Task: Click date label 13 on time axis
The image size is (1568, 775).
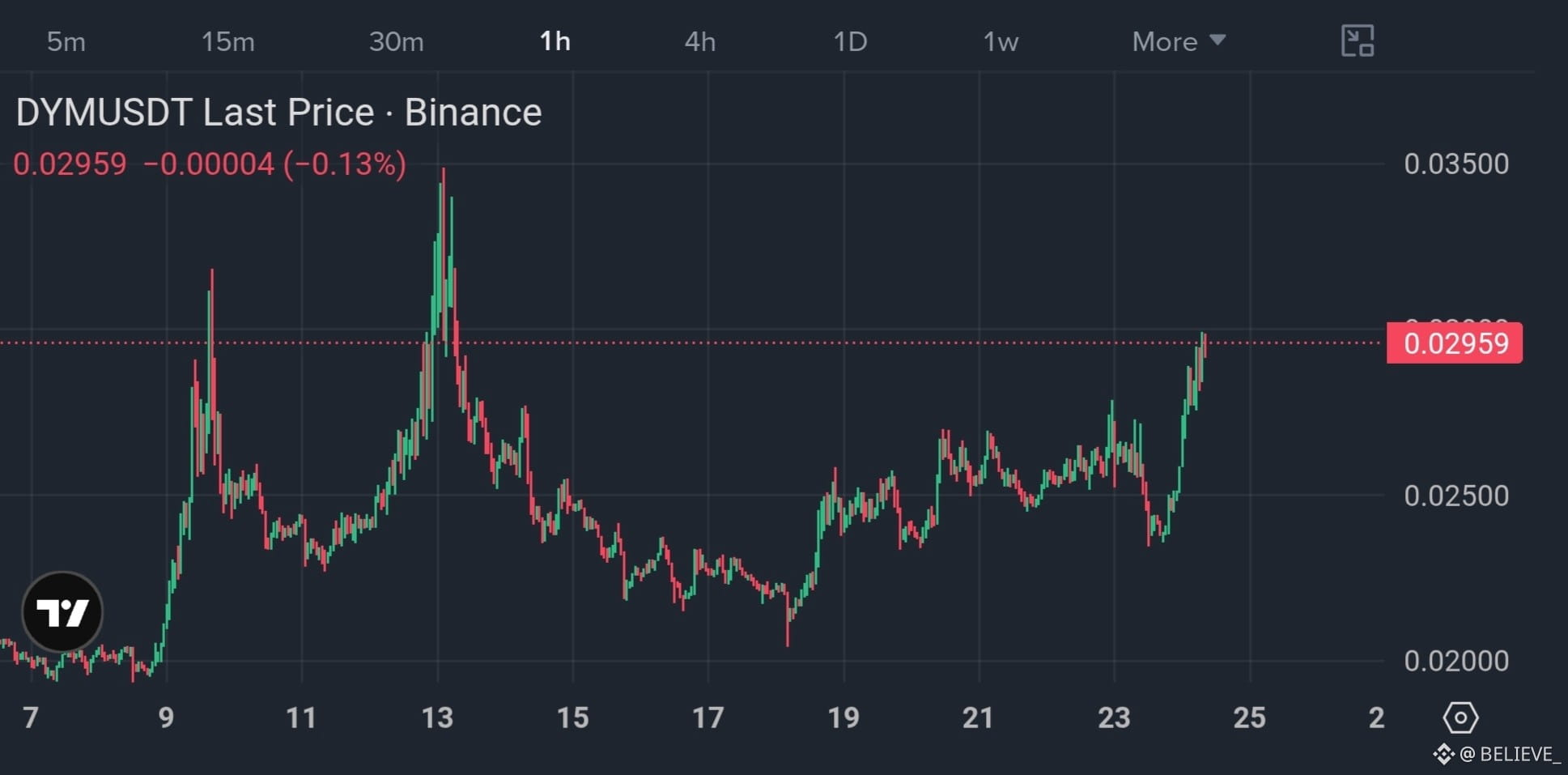Action: click(437, 718)
